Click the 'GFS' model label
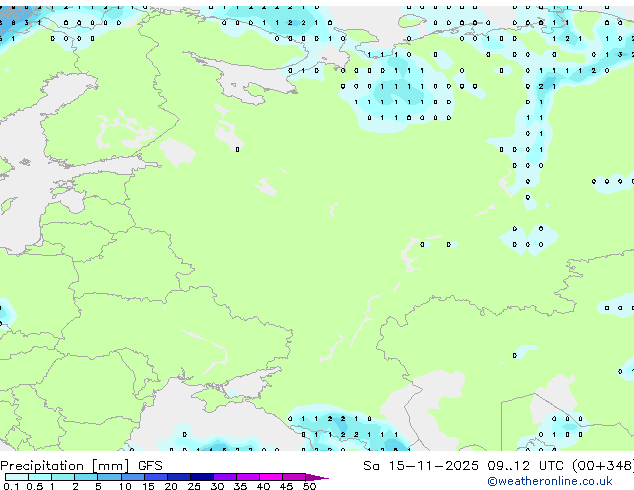Image resolution: width=634 pixels, height=490 pixels. pos(150,466)
